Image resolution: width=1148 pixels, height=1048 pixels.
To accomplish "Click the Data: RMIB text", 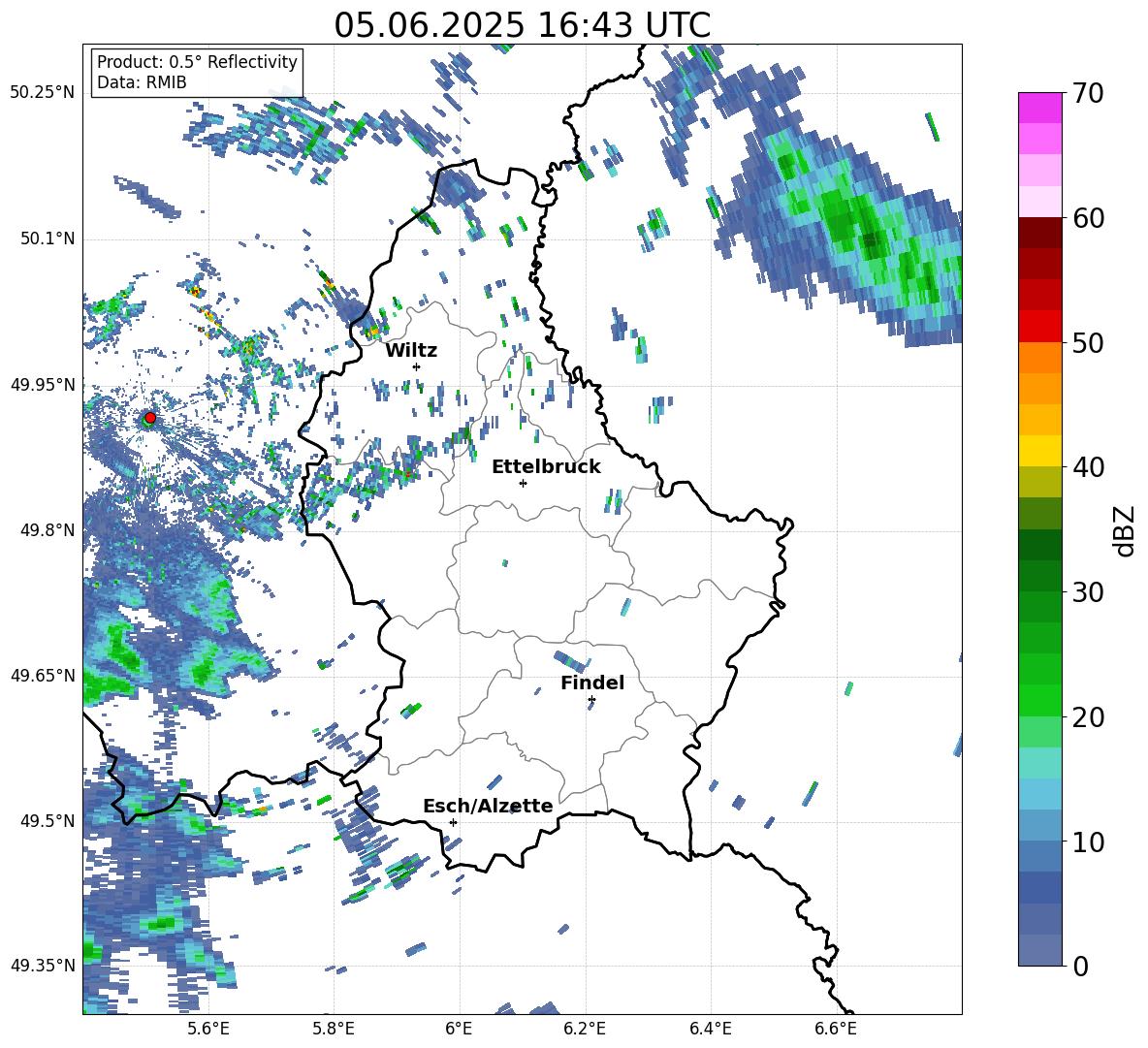I will (x=142, y=82).
